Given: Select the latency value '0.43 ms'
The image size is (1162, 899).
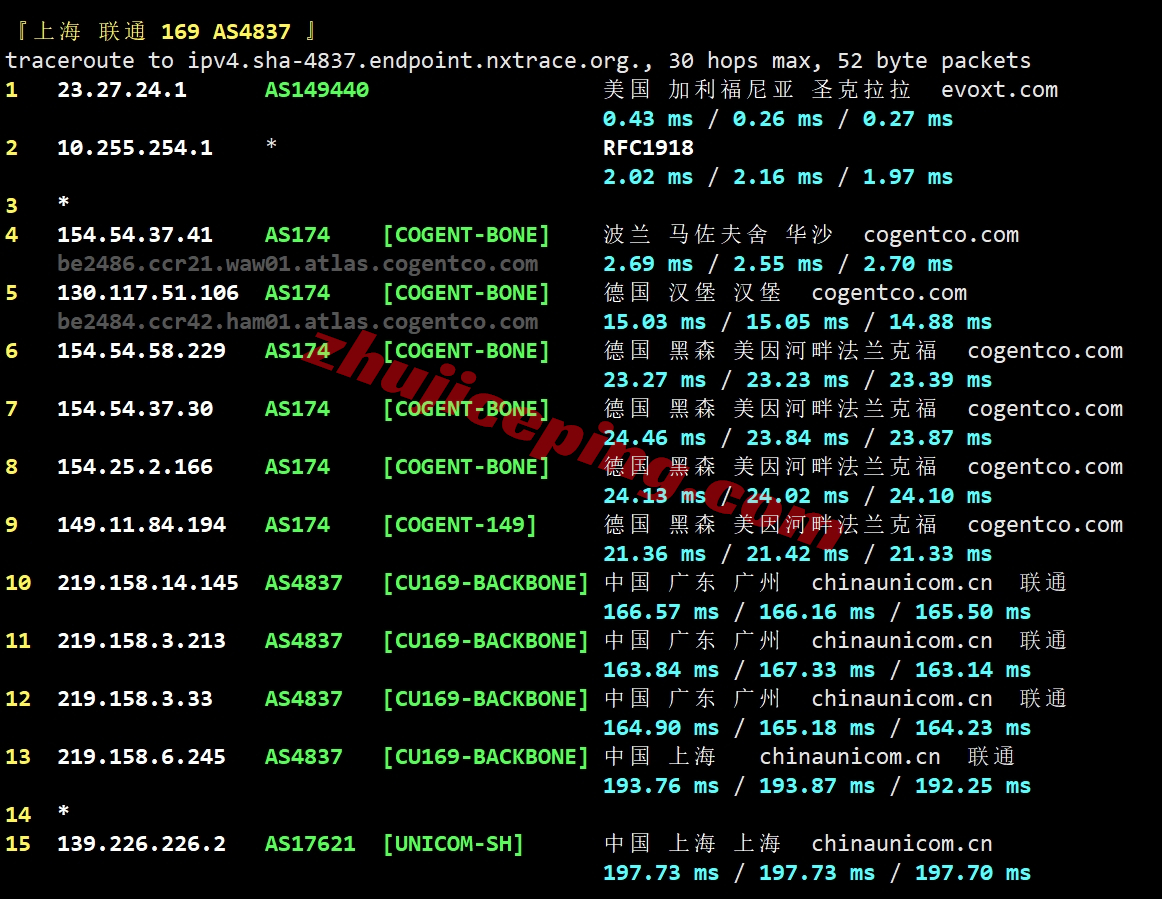Looking at the screenshot, I should [648, 119].
